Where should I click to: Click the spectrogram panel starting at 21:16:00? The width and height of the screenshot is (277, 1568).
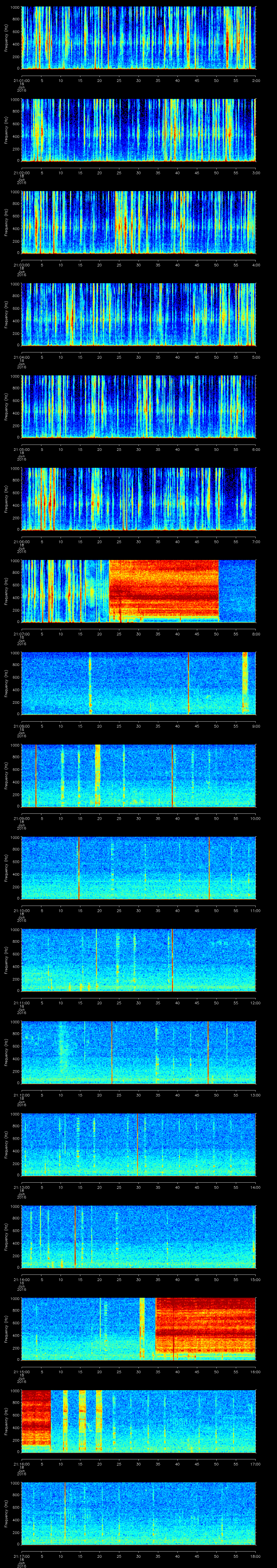click(x=138, y=1421)
